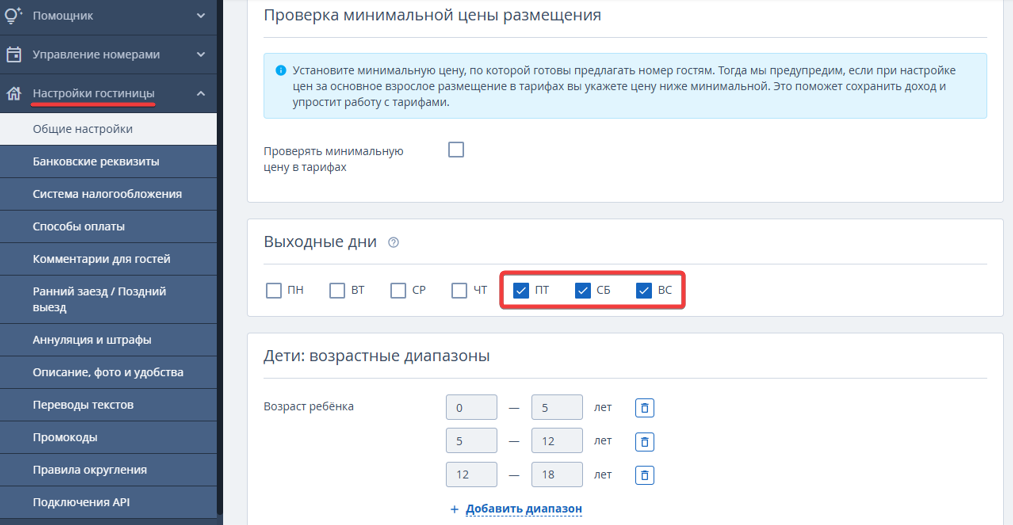Check the СР weekend checkbox
This screenshot has width=1013, height=525.
point(398,291)
